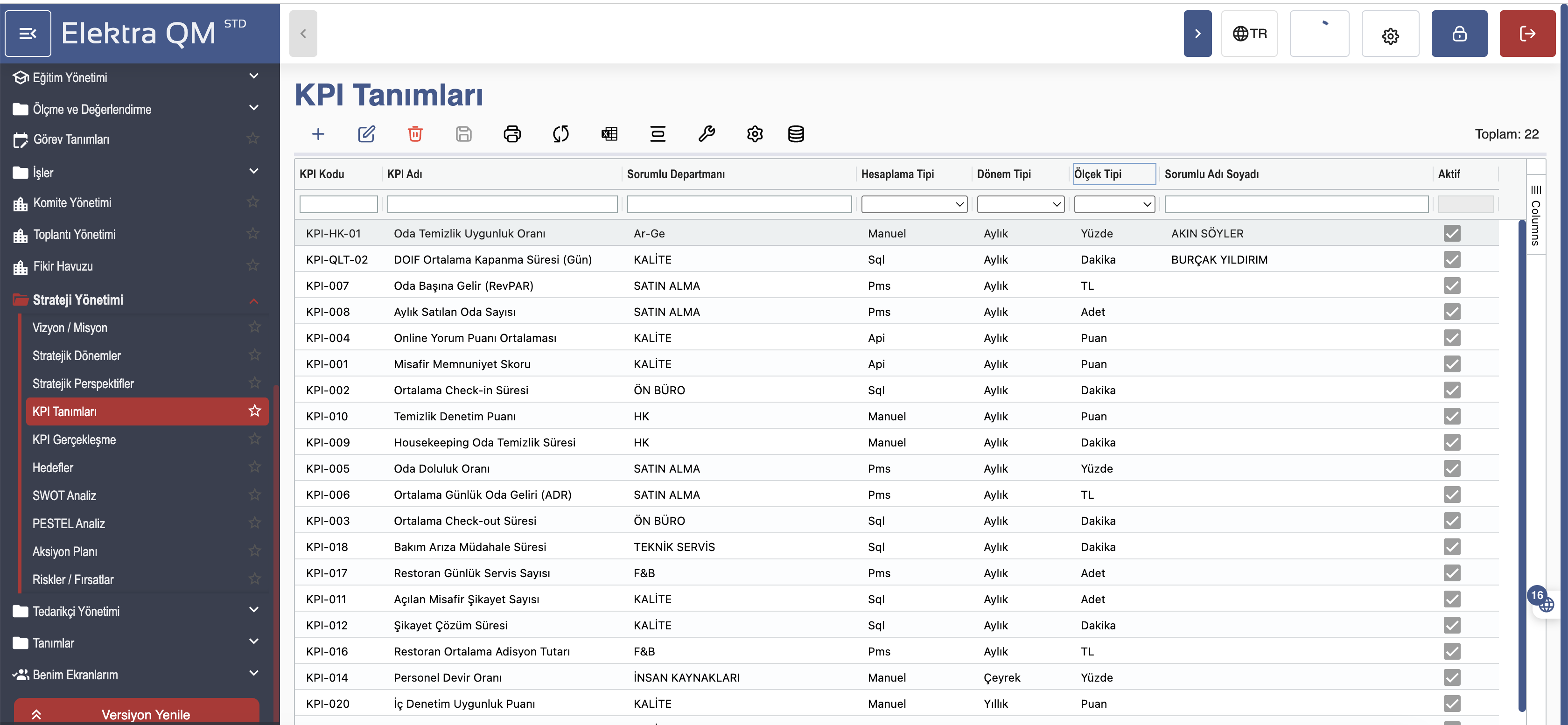The height and width of the screenshot is (725, 1568).
Task: Open KPI Gerçekleşme menu item
Action: (x=74, y=439)
